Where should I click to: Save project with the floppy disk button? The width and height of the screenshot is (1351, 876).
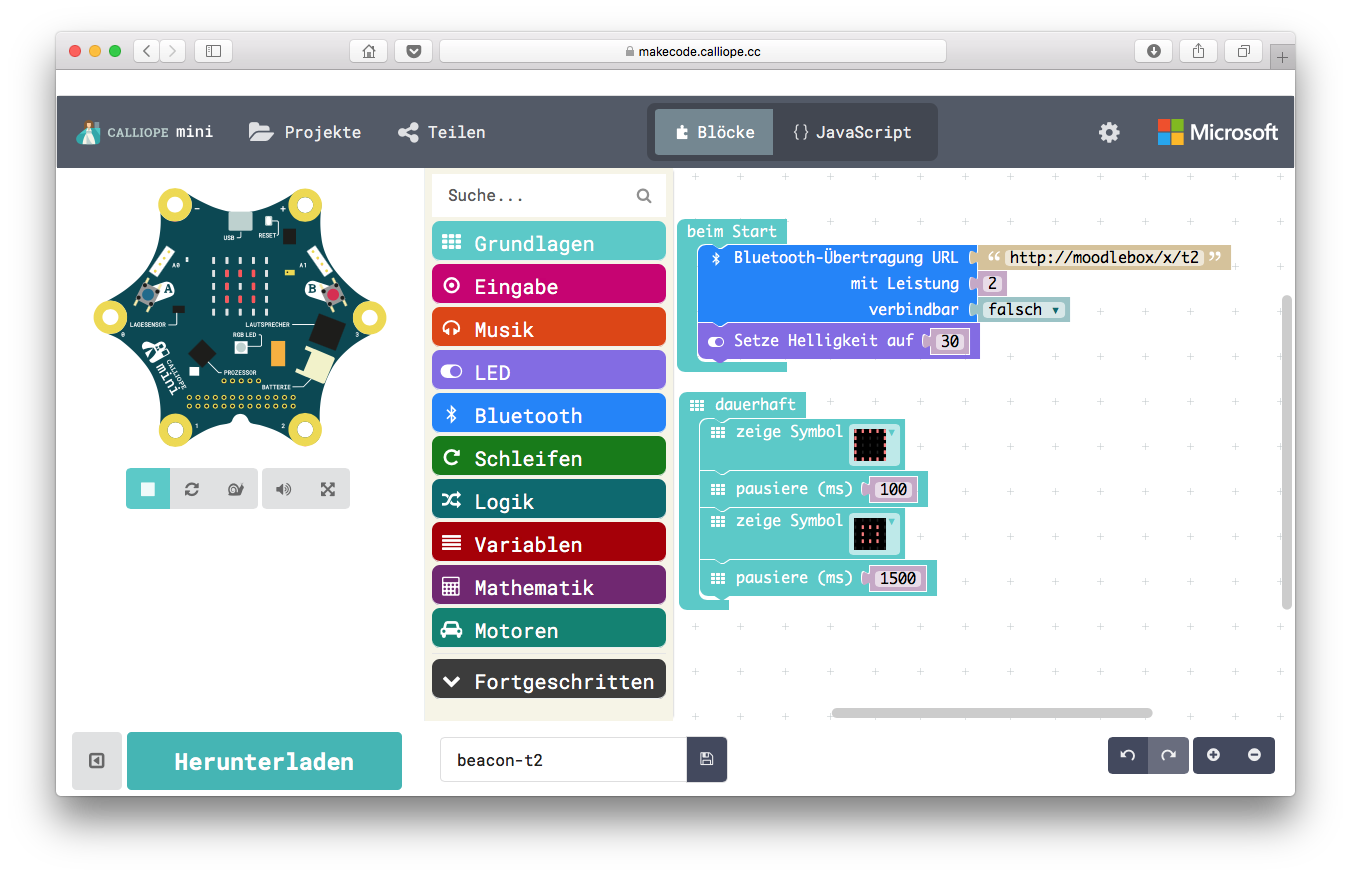[x=707, y=760]
